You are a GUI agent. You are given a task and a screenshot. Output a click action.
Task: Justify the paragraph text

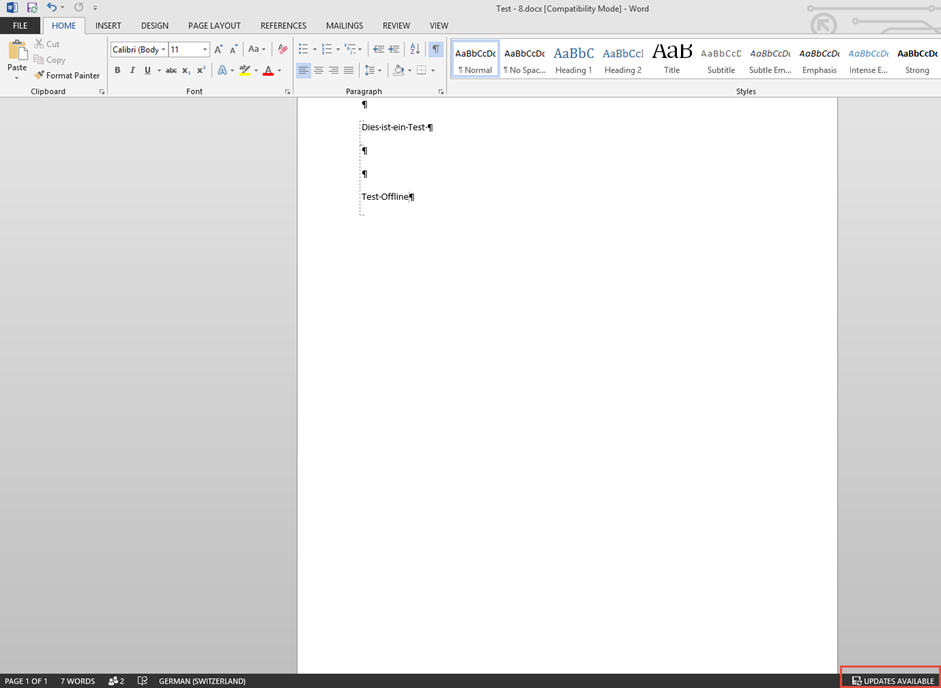[349, 70]
